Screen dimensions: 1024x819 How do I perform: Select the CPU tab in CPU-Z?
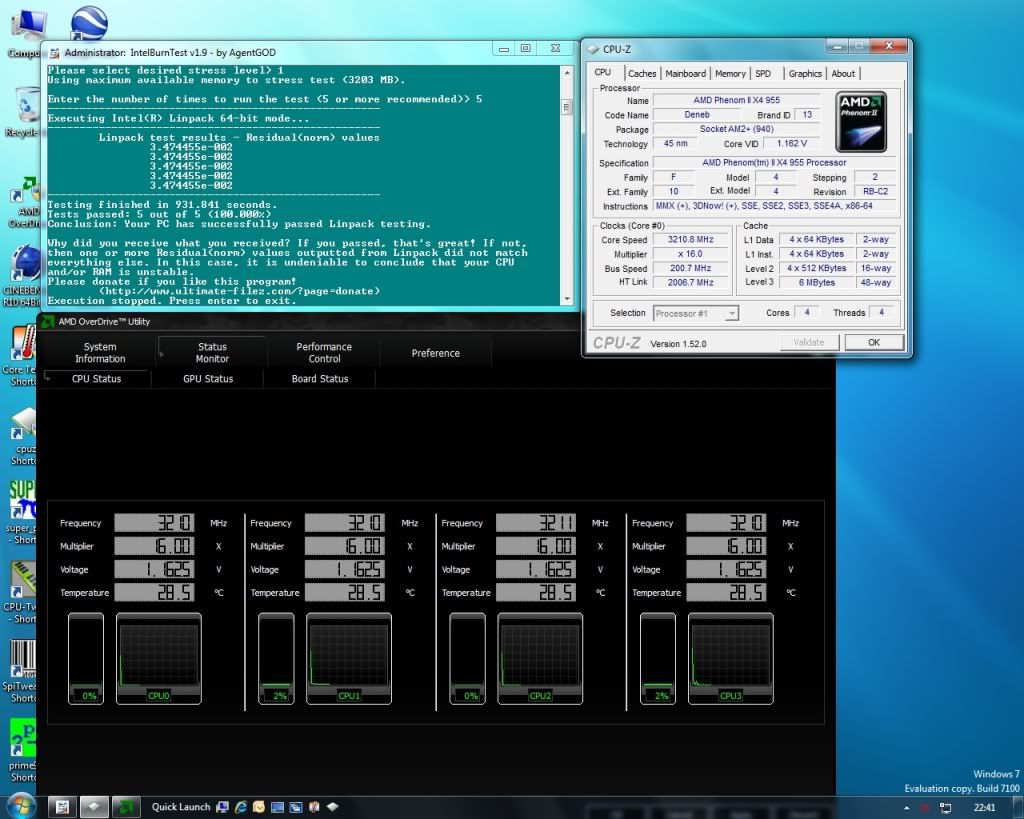[603, 72]
